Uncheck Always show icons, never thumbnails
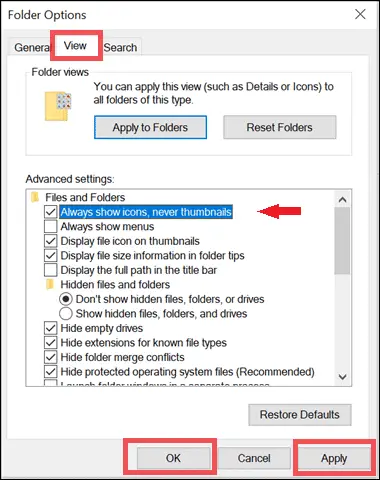The image size is (380, 480). tap(50, 212)
